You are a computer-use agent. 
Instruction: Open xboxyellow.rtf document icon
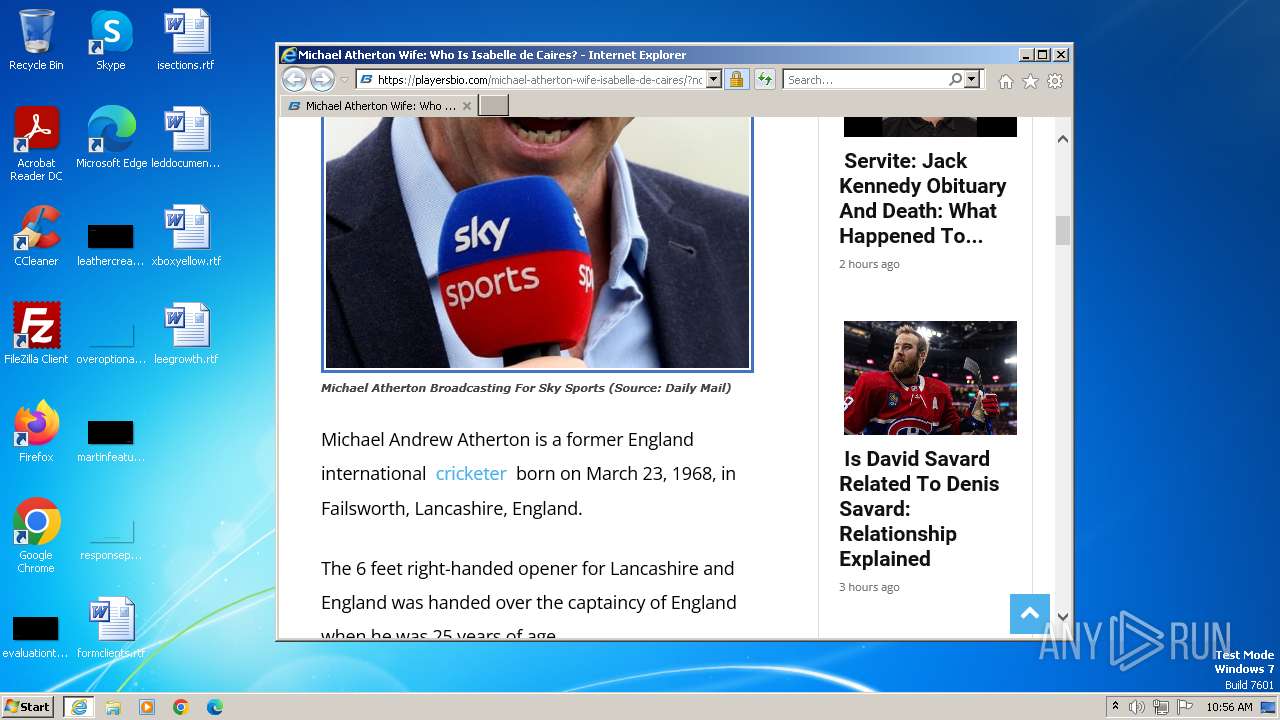[186, 236]
